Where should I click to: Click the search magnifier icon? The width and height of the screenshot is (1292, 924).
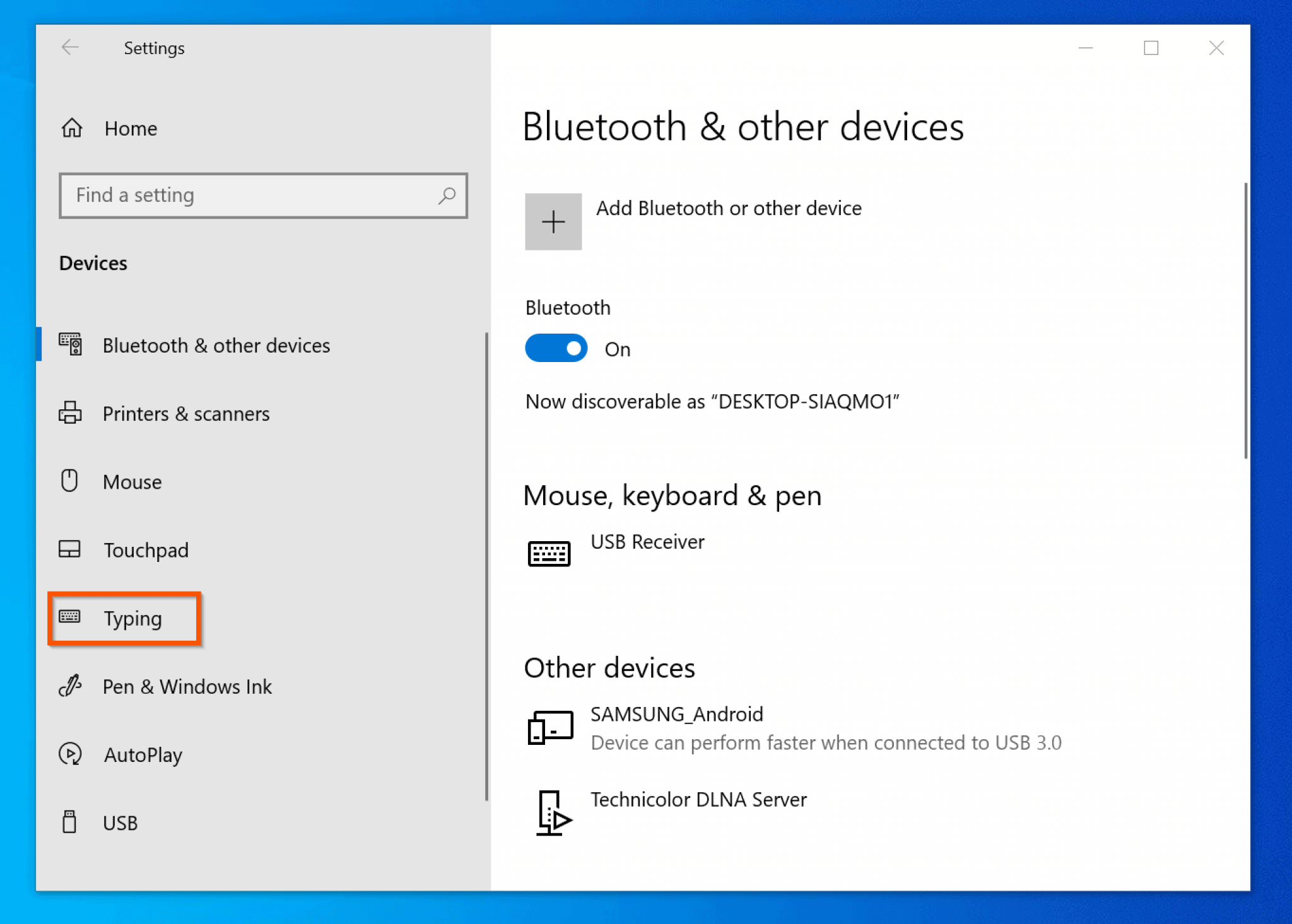447,196
